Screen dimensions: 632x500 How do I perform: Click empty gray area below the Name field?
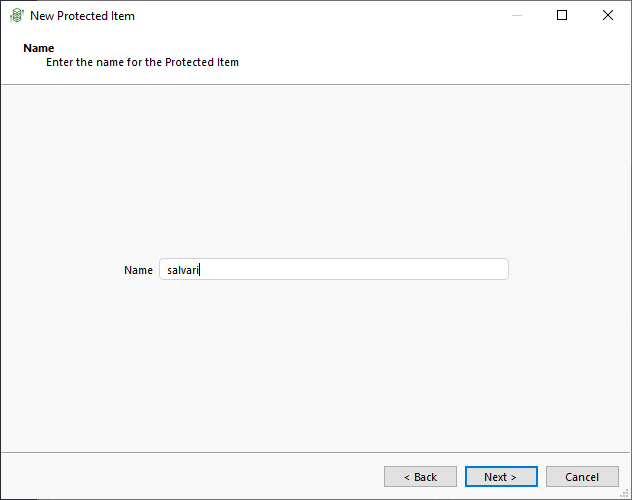coord(314,363)
